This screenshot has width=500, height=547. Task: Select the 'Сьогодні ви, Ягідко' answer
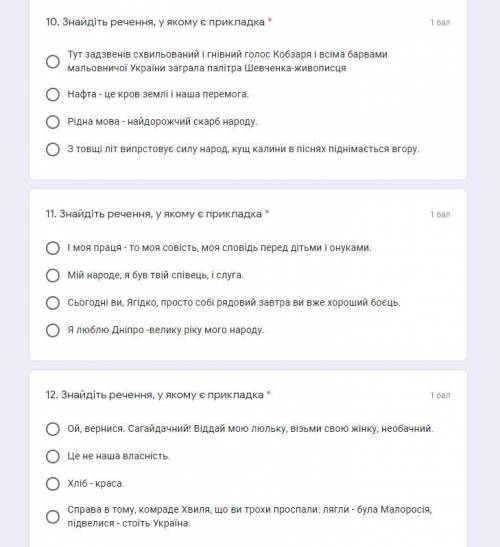[x=53, y=303]
